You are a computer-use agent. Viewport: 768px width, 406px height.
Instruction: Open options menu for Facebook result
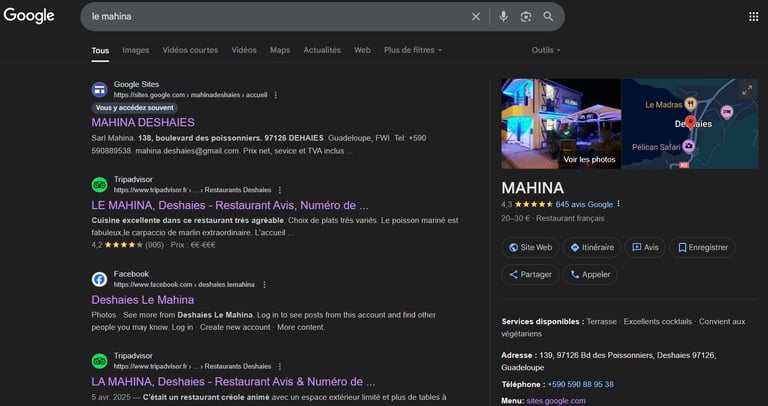pos(264,285)
